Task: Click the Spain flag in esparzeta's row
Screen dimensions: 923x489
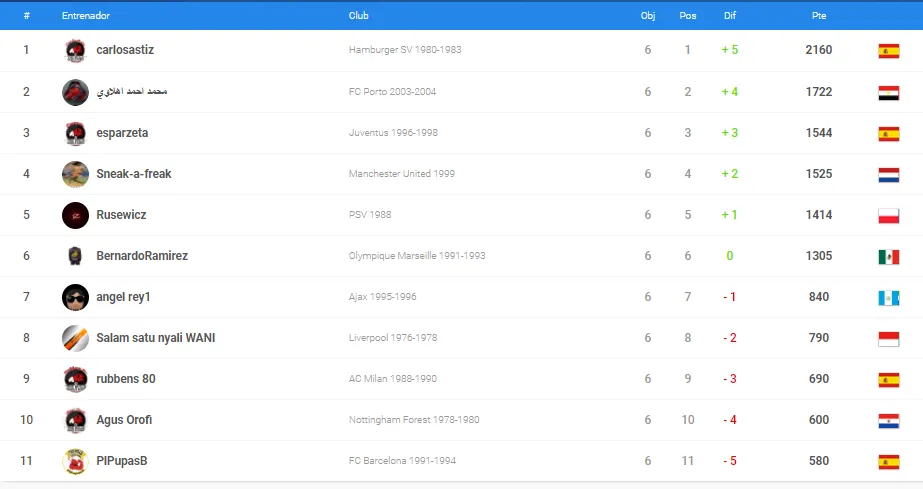Action: click(x=888, y=134)
